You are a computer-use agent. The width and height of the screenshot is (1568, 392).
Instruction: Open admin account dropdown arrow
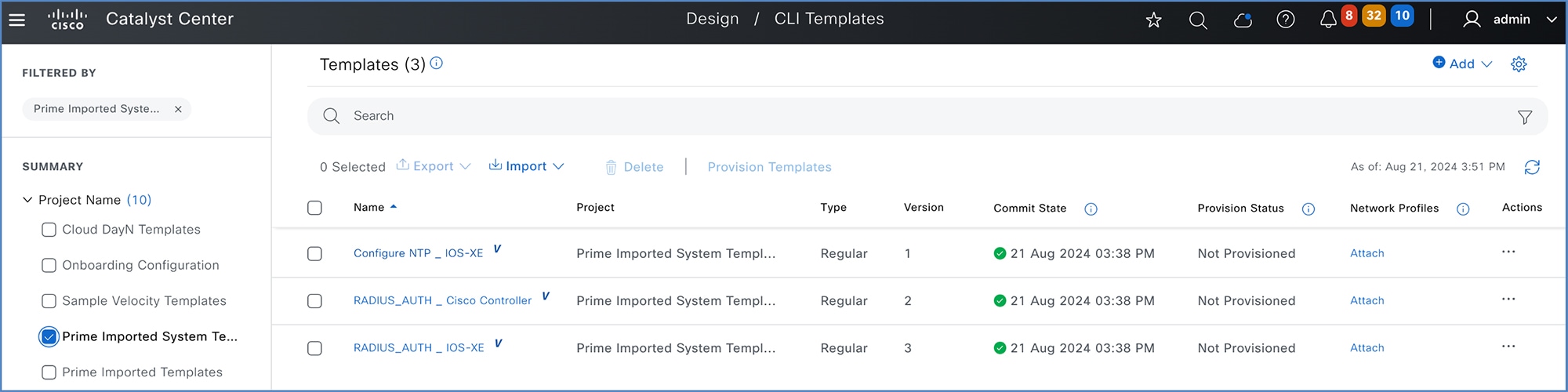(1551, 20)
